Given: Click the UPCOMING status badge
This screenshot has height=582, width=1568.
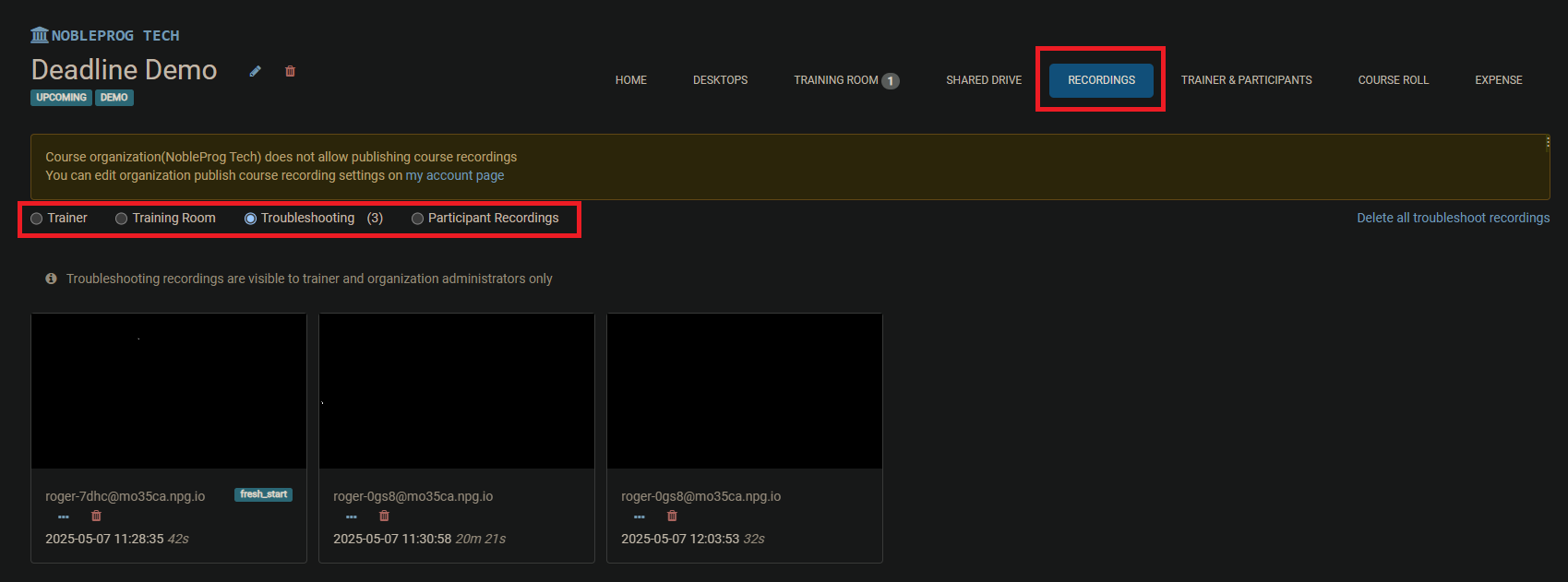Looking at the screenshot, I should coord(61,98).
